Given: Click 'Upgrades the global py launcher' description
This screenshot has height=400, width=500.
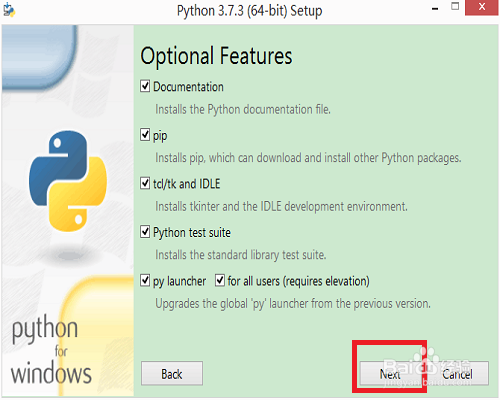Looking at the screenshot, I should (x=293, y=304).
